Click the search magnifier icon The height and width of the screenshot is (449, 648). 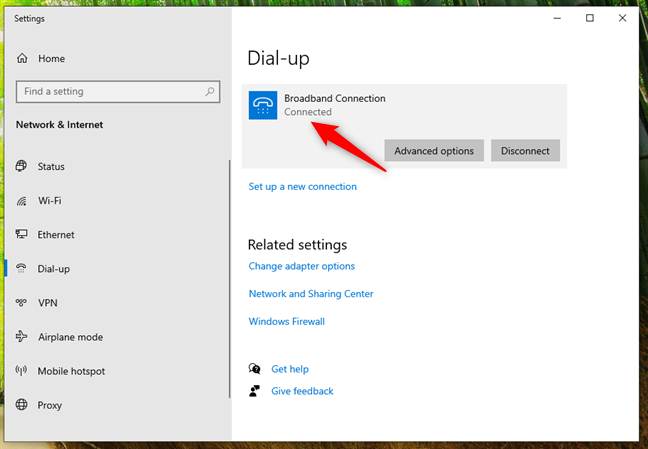[x=210, y=91]
